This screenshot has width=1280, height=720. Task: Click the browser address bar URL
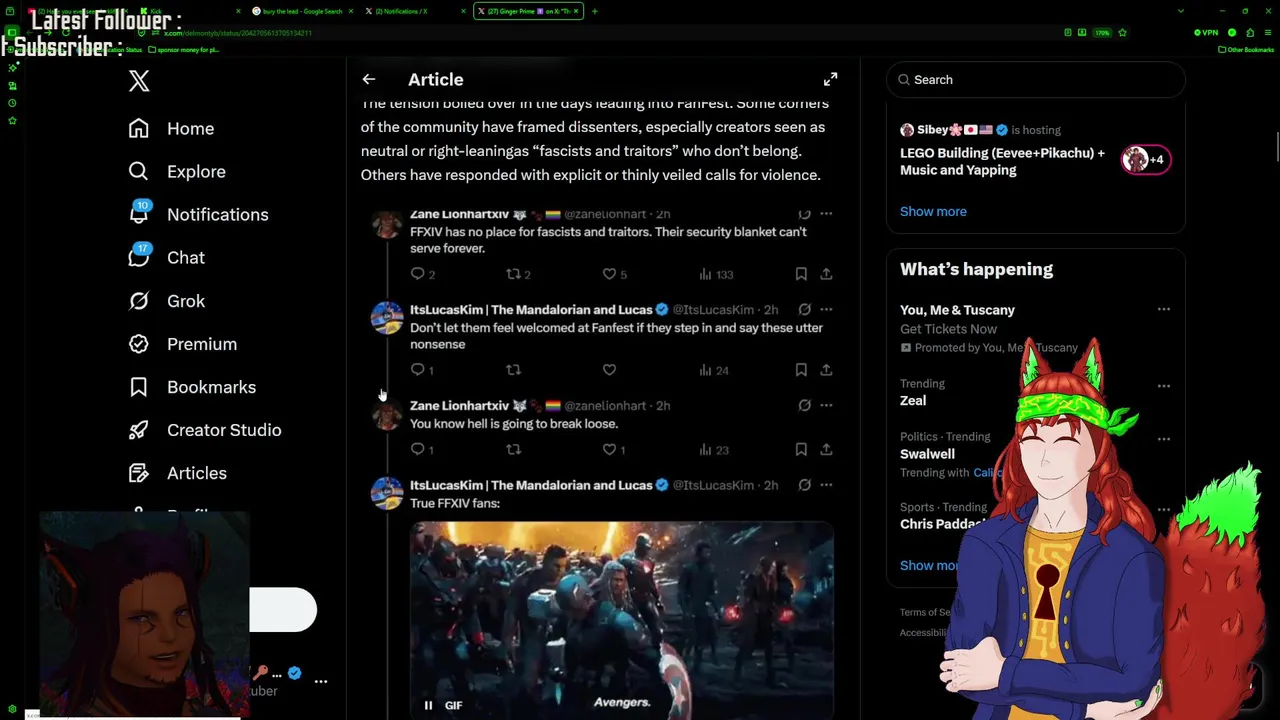click(x=238, y=33)
